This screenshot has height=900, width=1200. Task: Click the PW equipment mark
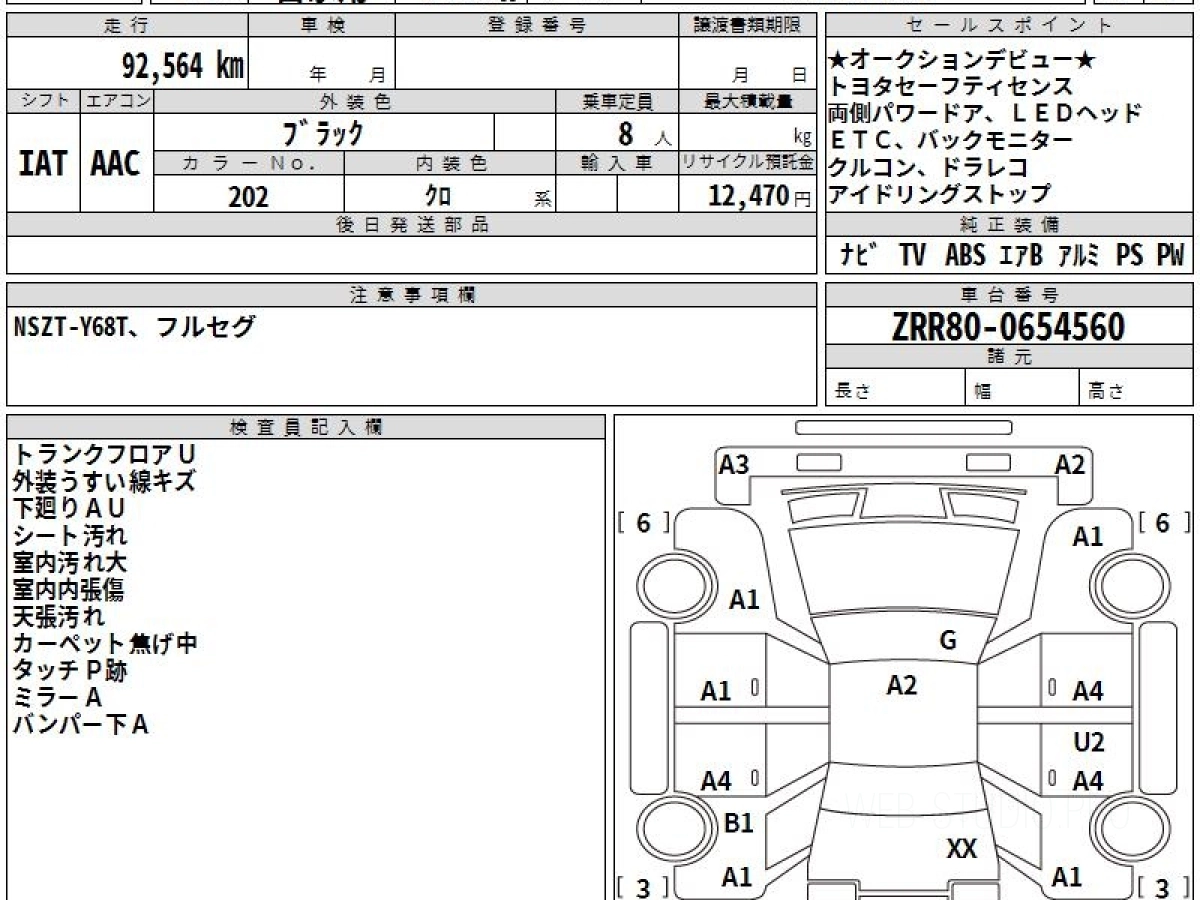(x=1170, y=255)
